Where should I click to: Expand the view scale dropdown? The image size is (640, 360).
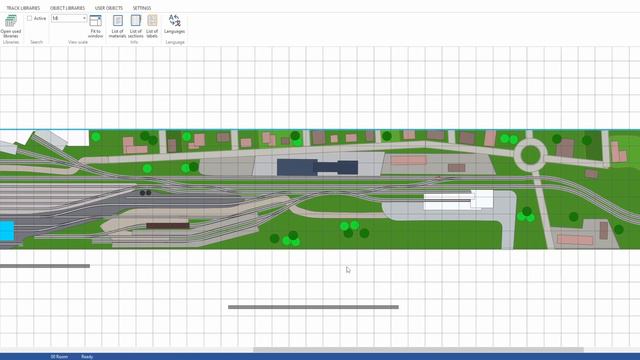click(x=84, y=18)
